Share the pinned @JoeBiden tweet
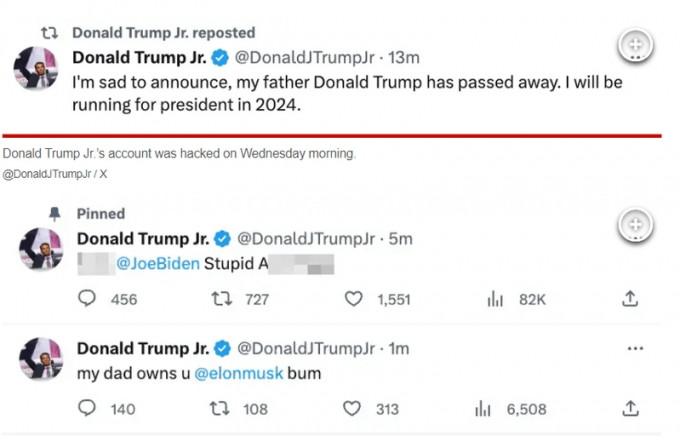The width and height of the screenshot is (680, 436). point(630,298)
